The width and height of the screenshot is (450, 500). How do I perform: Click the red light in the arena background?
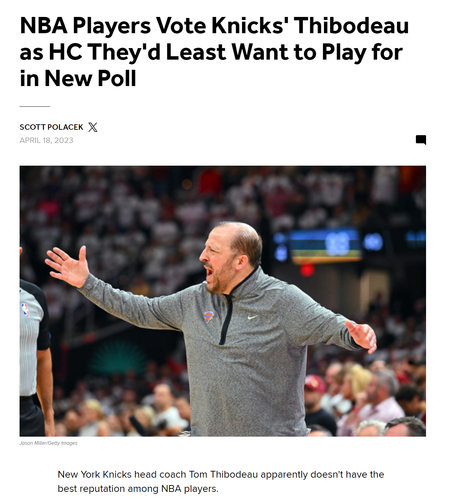point(307,270)
